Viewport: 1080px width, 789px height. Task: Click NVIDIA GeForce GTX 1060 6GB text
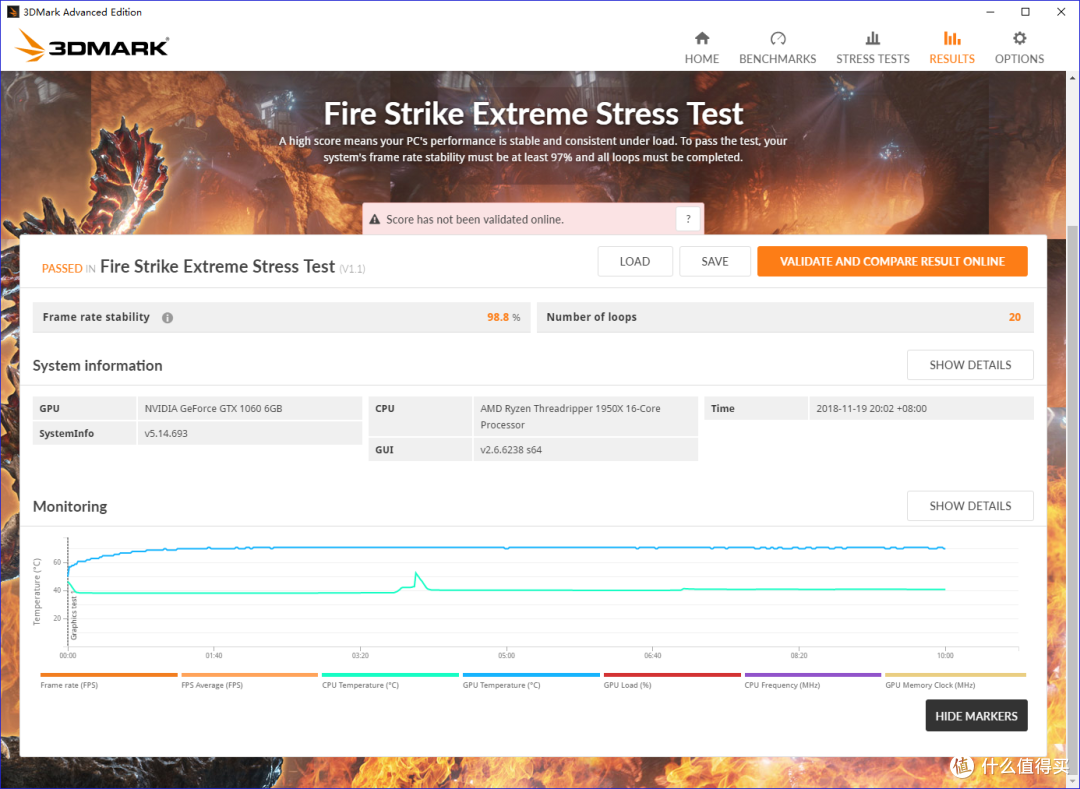pos(214,408)
